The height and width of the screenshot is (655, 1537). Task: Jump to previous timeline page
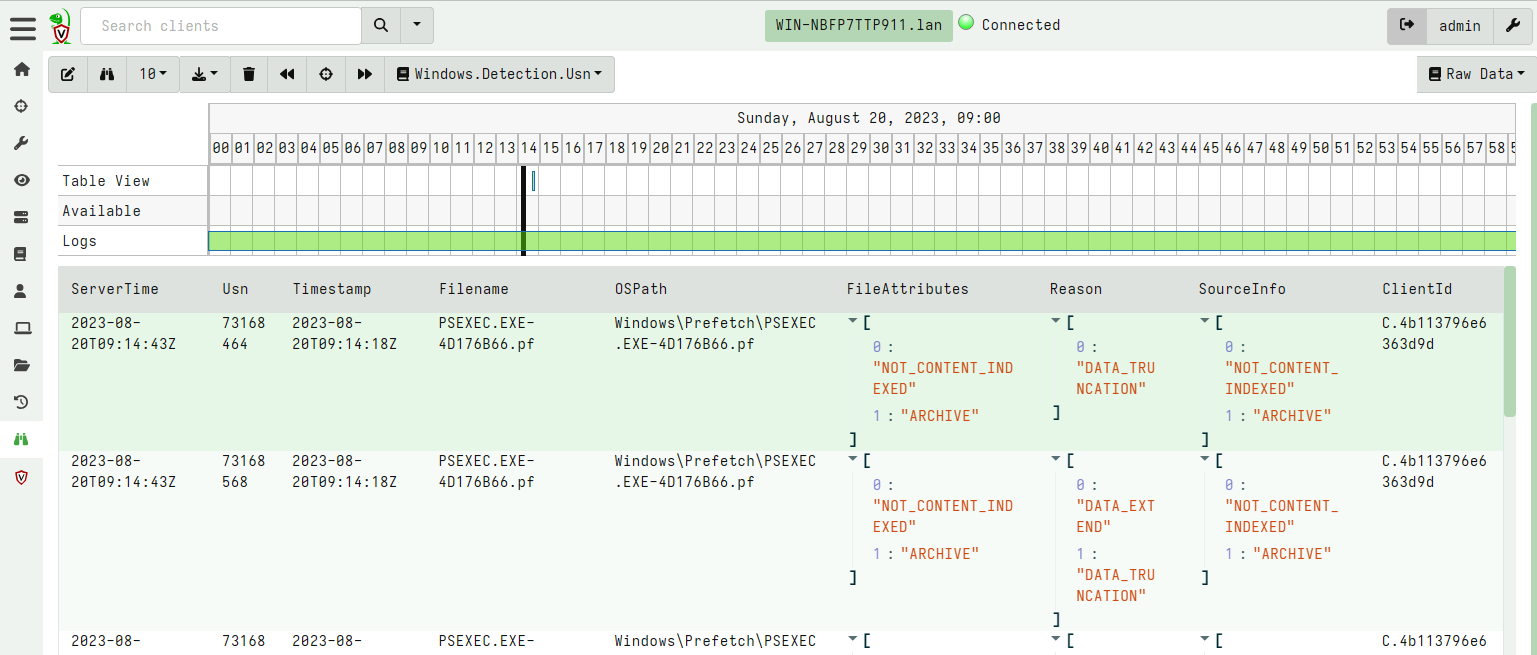pos(287,74)
